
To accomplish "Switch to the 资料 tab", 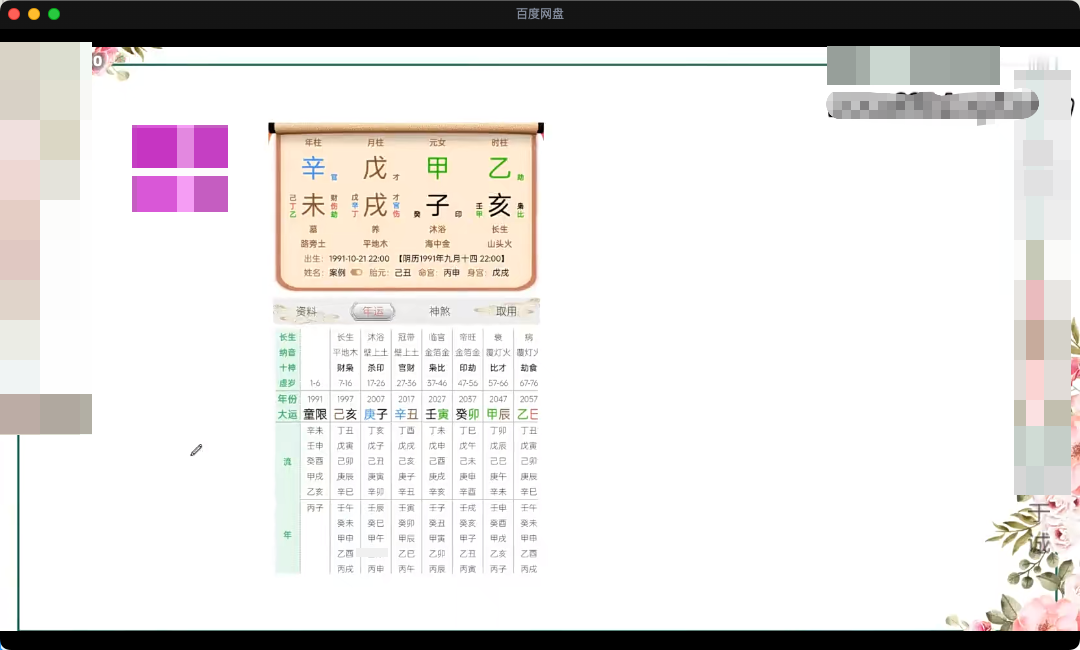I will tap(306, 311).
